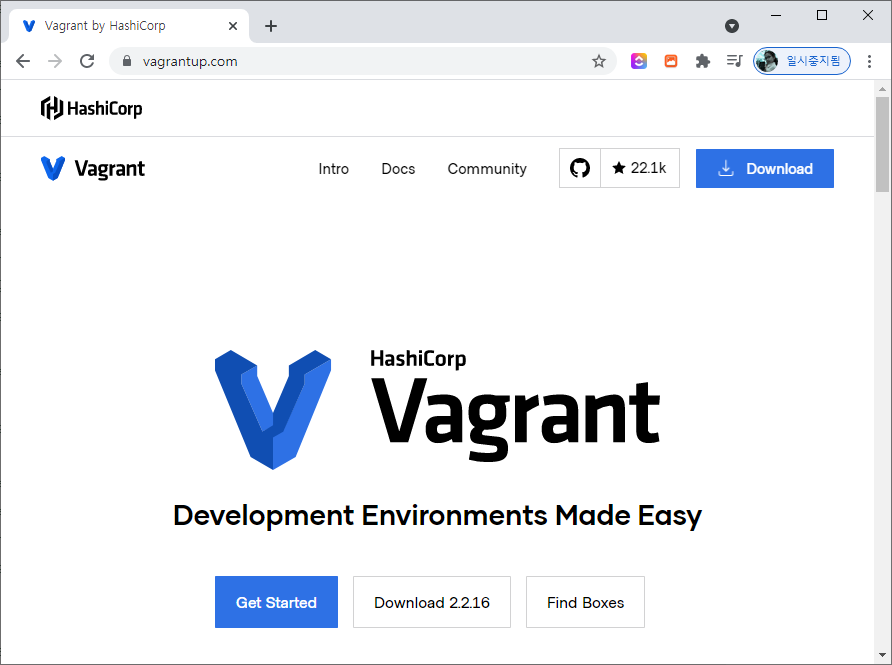Click the Get Started button

point(276,602)
